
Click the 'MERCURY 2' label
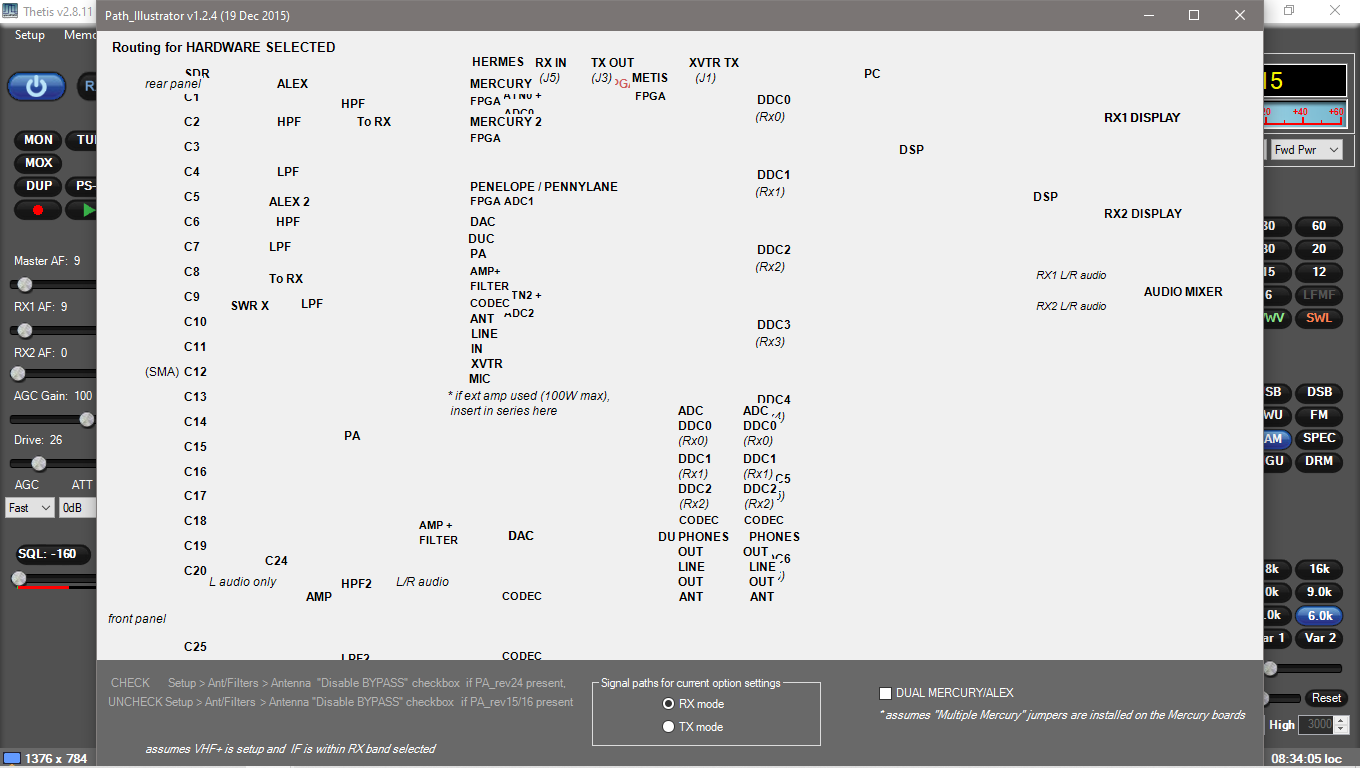(x=506, y=122)
